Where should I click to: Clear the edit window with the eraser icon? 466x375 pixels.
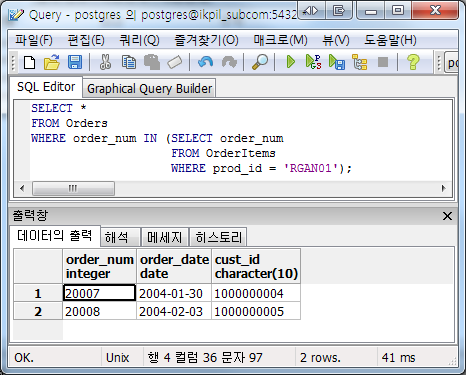click(175, 62)
